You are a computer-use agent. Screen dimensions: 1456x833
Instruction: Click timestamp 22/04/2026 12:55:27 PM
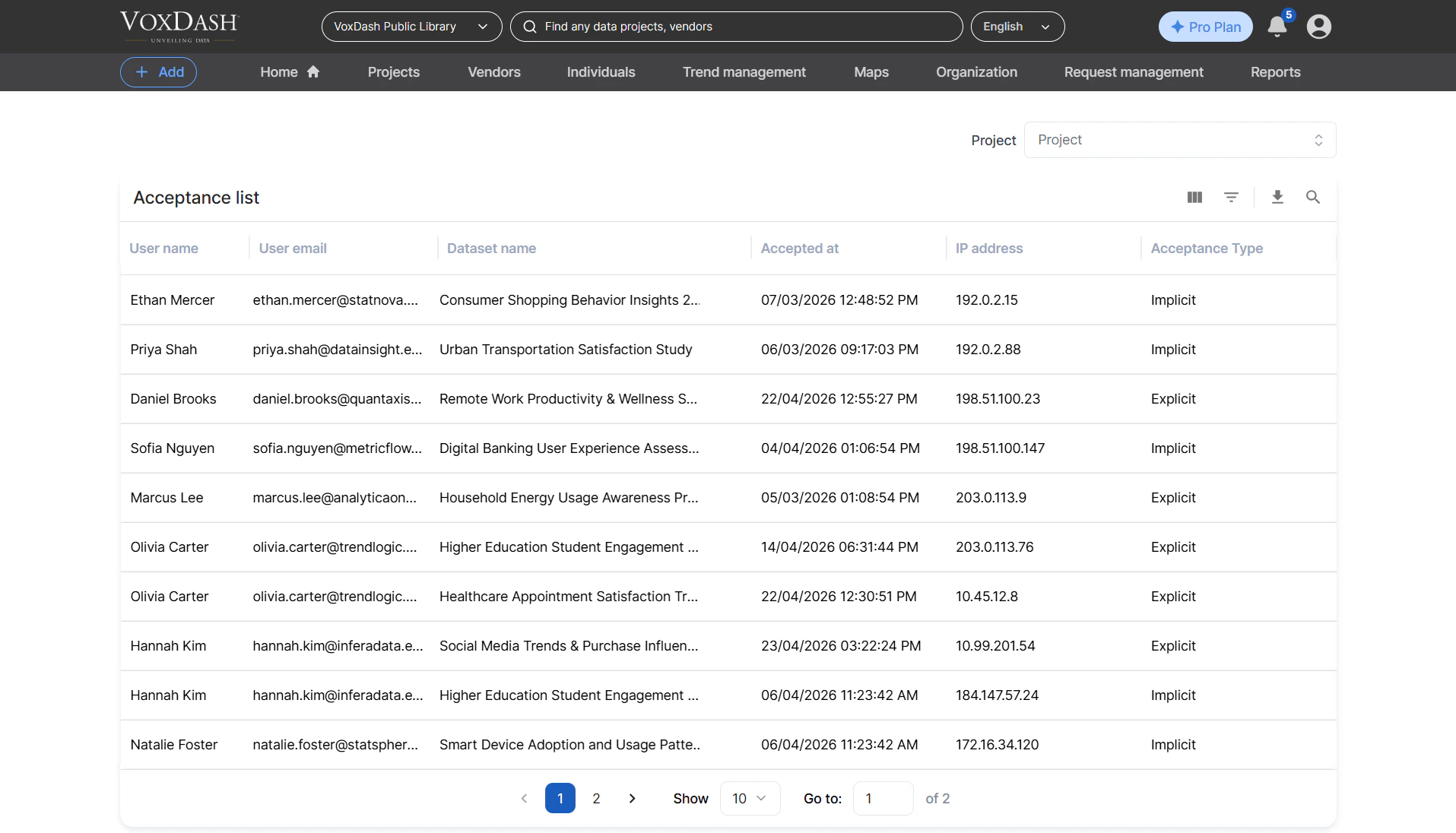(x=839, y=399)
